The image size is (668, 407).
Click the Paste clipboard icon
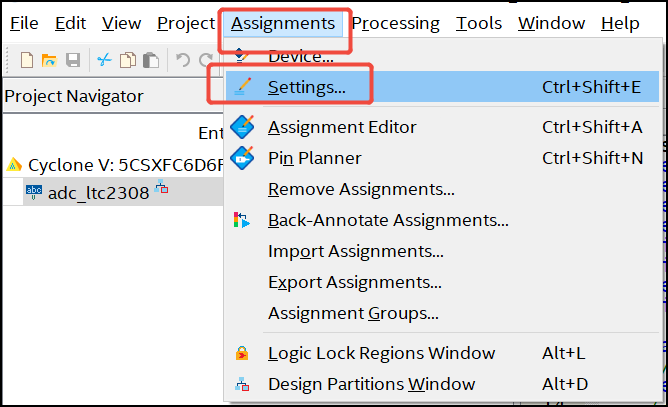tap(149, 60)
